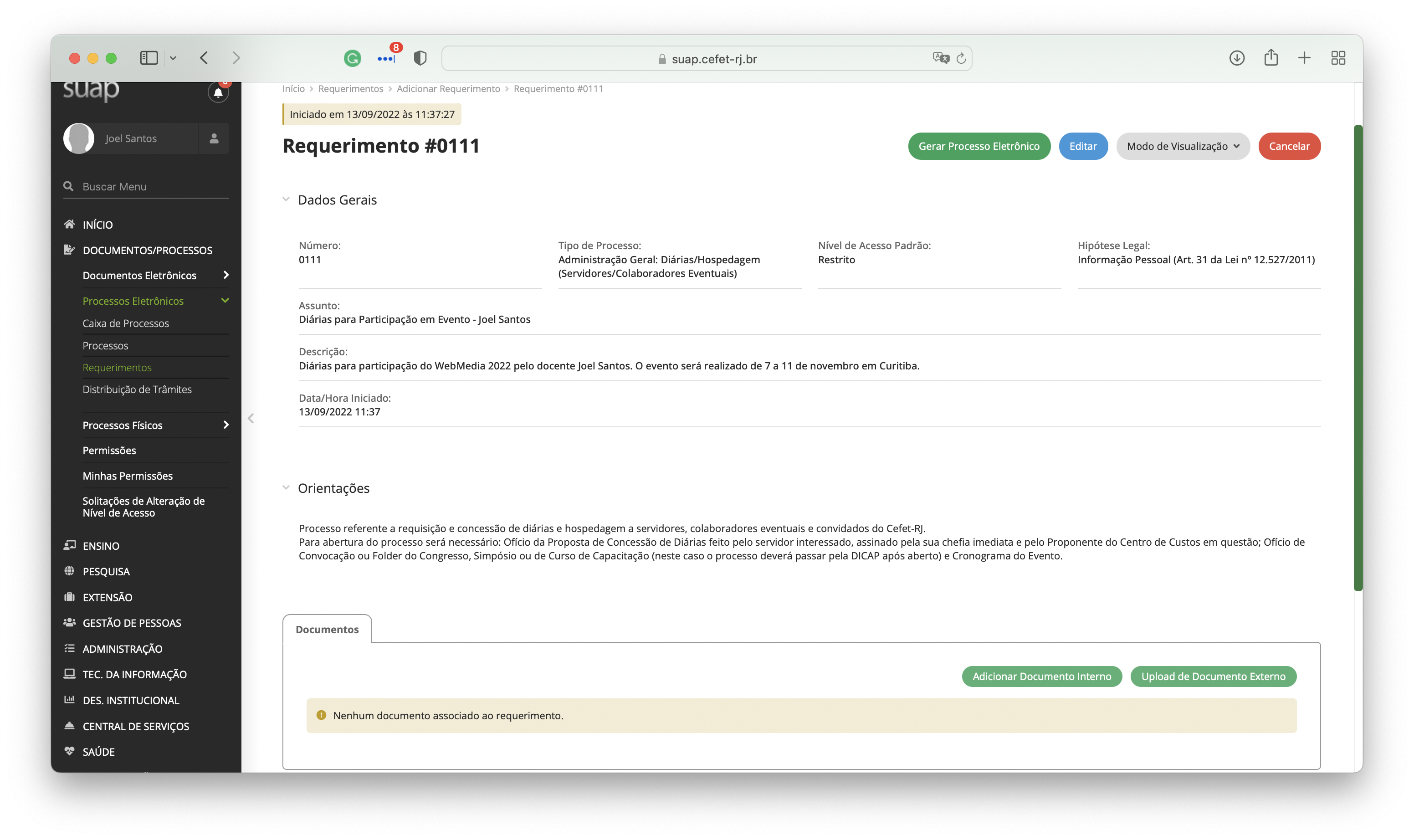Open Safari share icon
1414x840 pixels.
pos(1271,57)
